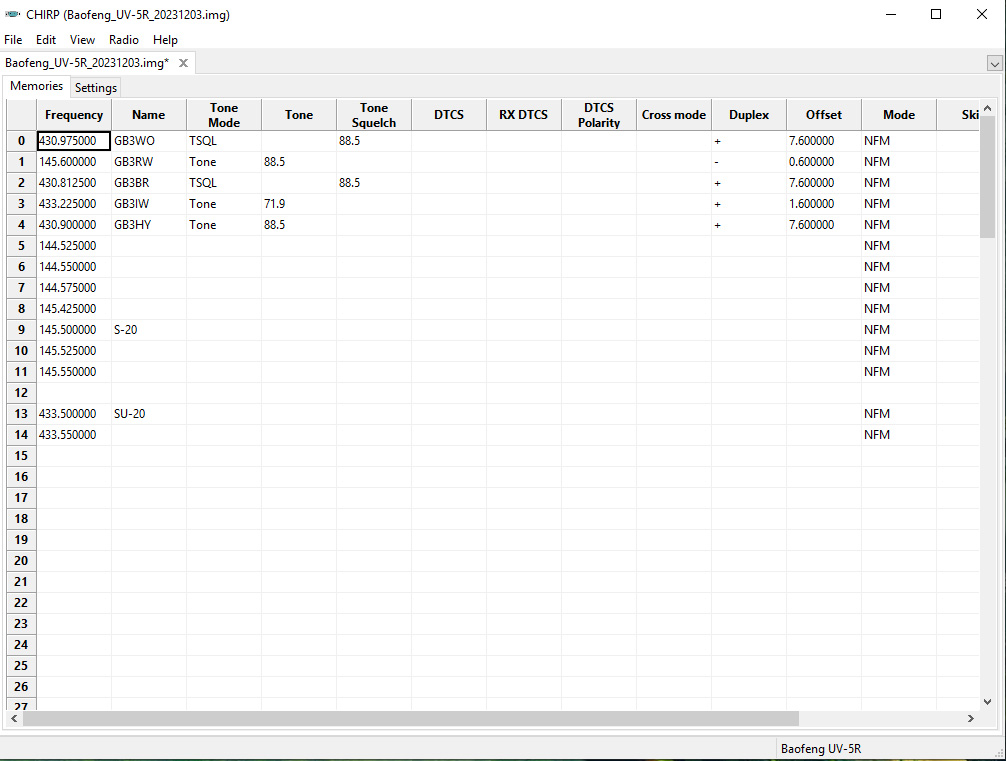Viewport: 1006px width, 761px height.
Task: Select the GB3RW name cell
Action: 149,162
